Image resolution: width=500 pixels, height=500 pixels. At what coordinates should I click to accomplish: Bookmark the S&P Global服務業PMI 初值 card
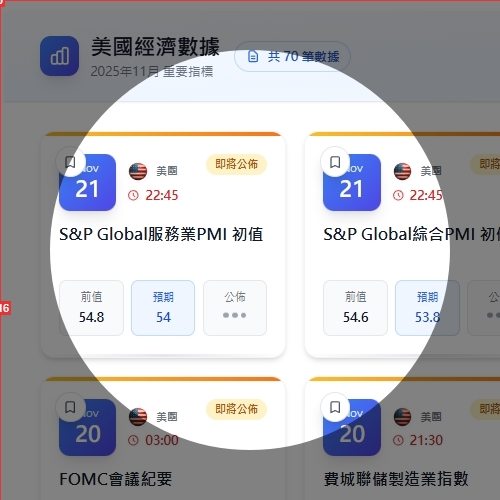[70, 162]
